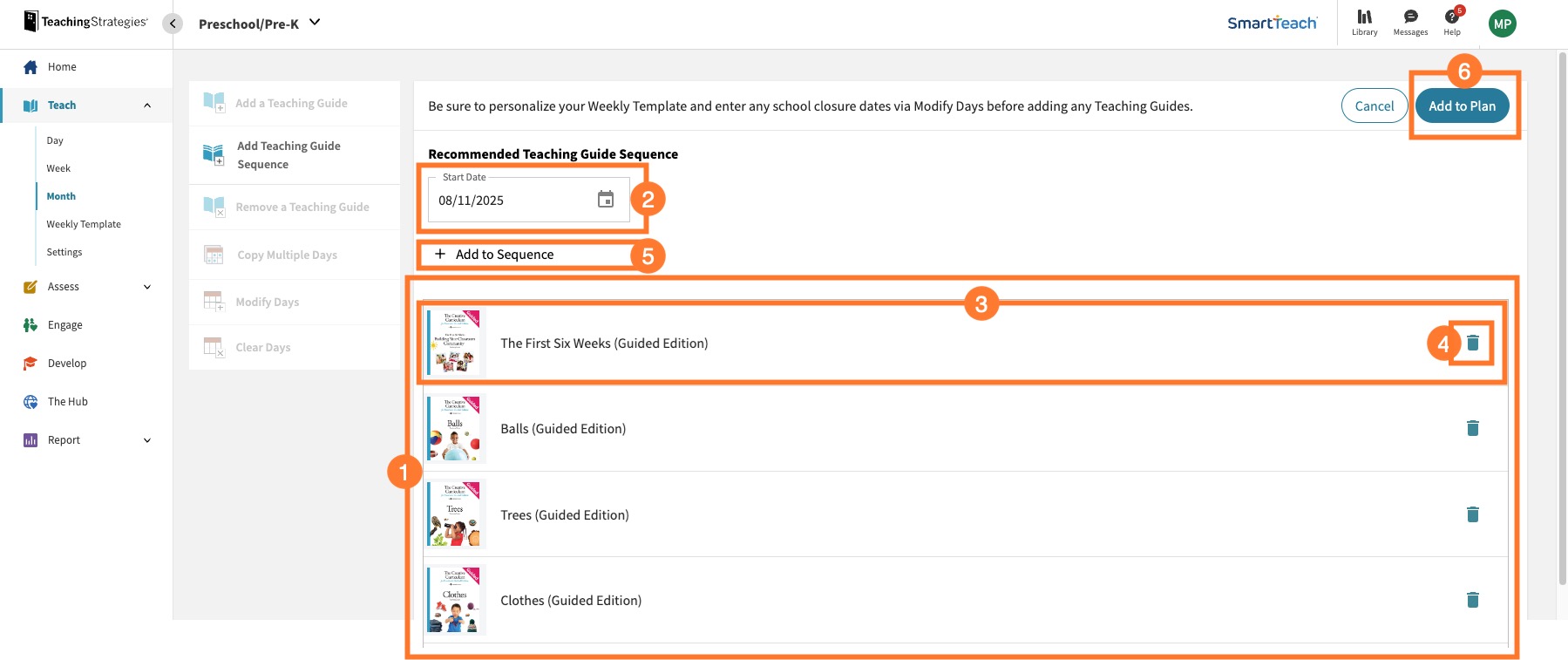
Task: Expand the Assess section chevron
Action: [x=146, y=286]
